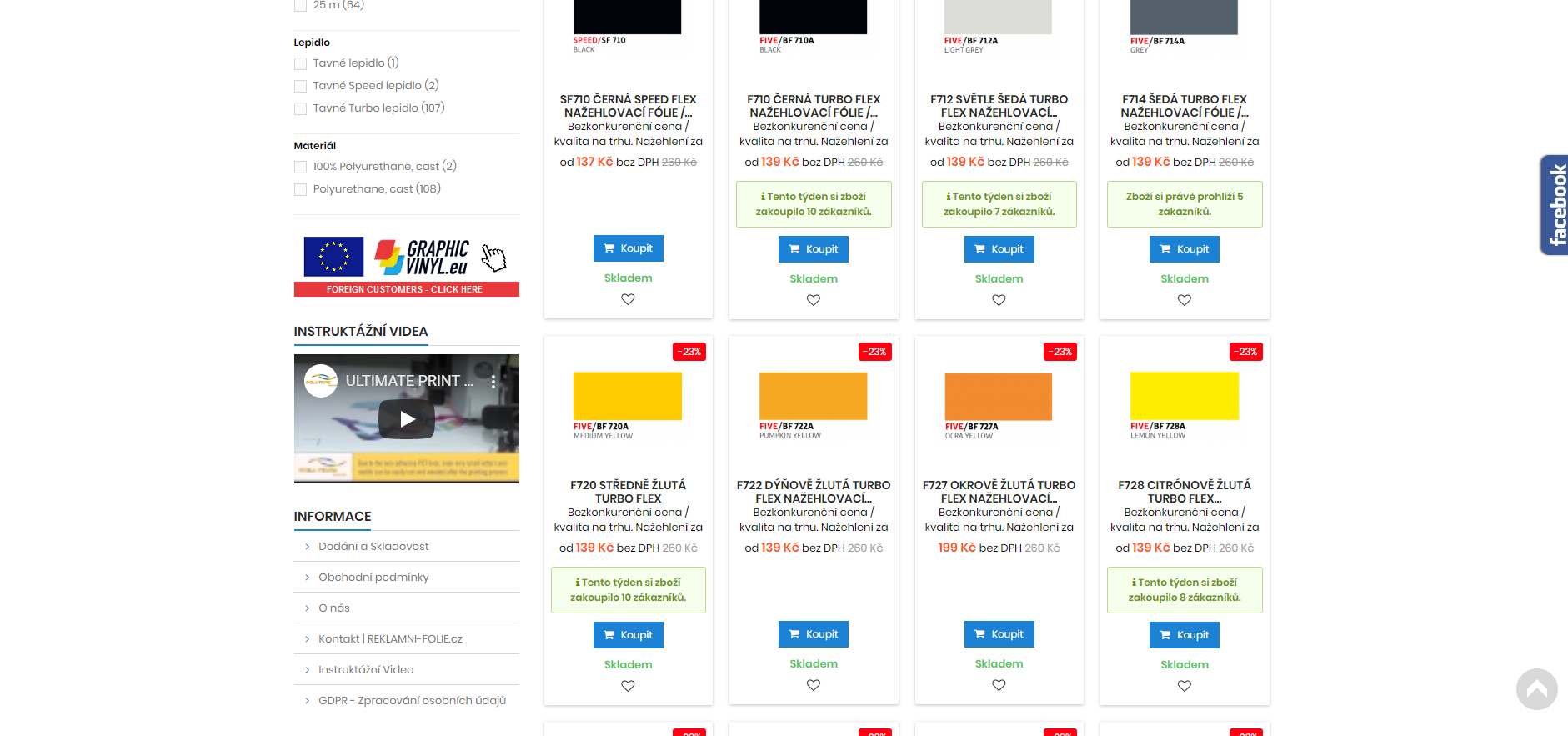
Task: Open F727 Okrově Žlutá Turbo Flex title link
Action: (x=999, y=492)
